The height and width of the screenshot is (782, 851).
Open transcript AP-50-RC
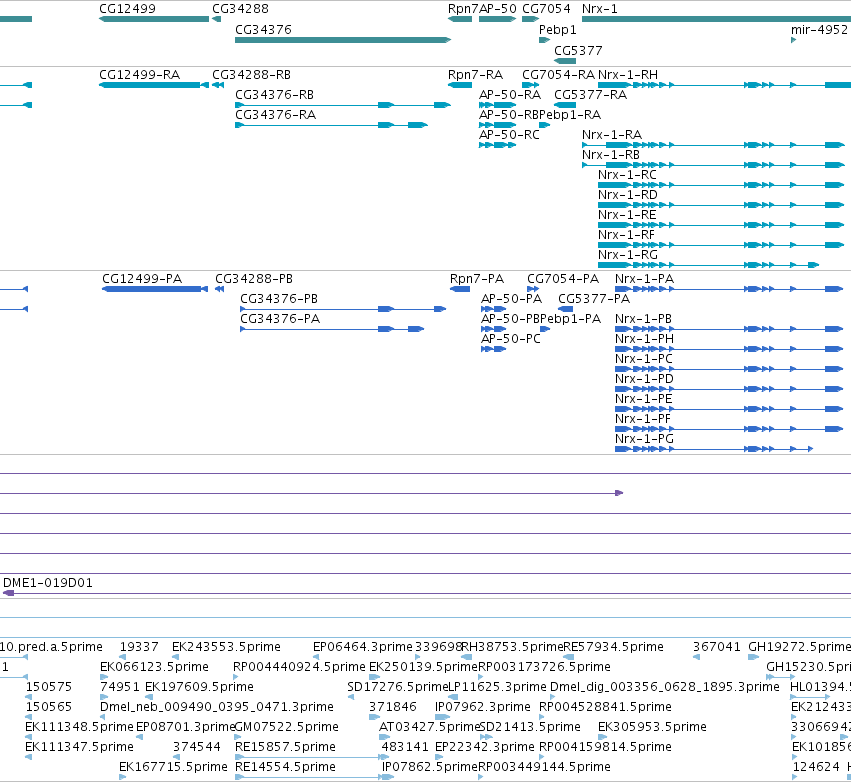tap(509, 135)
